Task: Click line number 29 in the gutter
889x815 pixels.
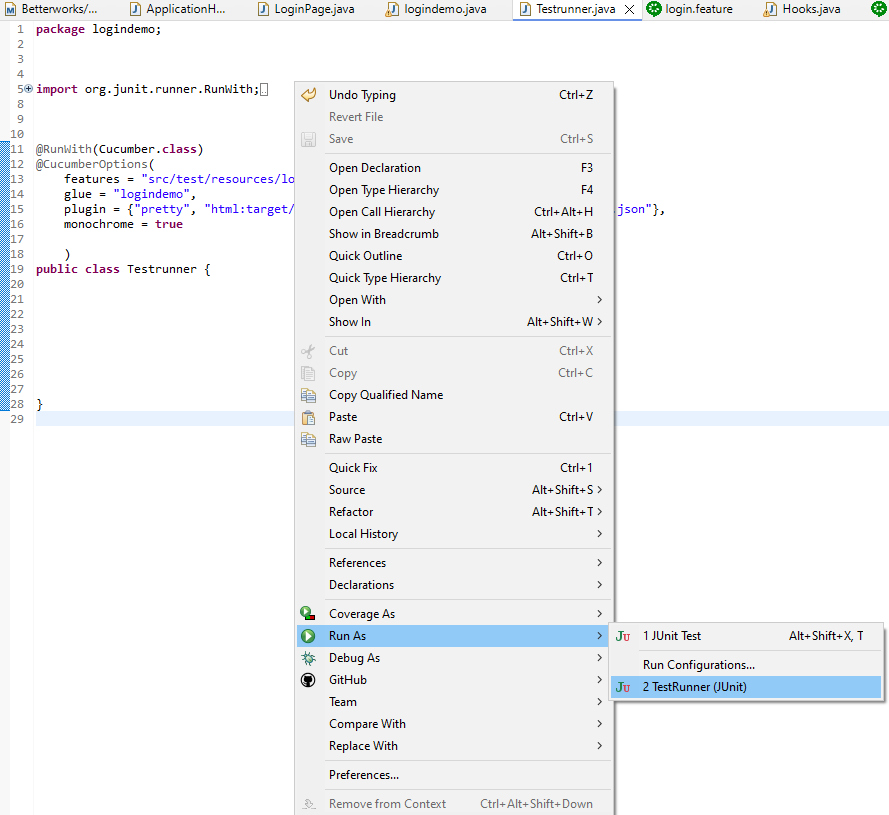Action: coord(17,419)
